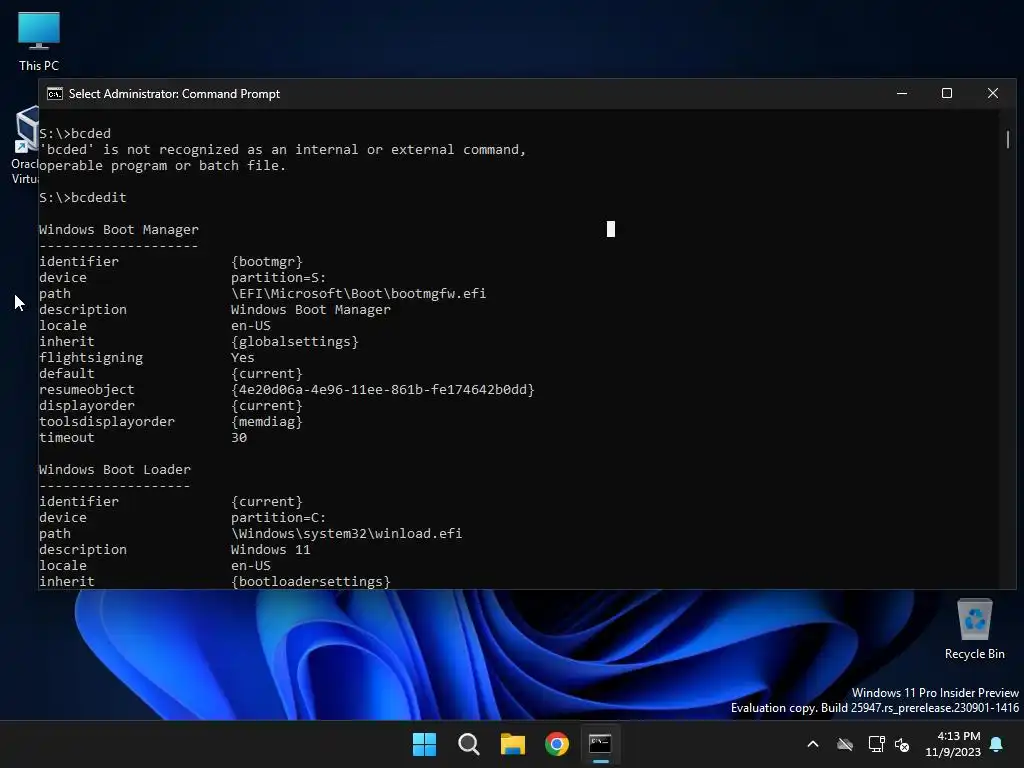Click the muted volume tray icon

coord(902,744)
